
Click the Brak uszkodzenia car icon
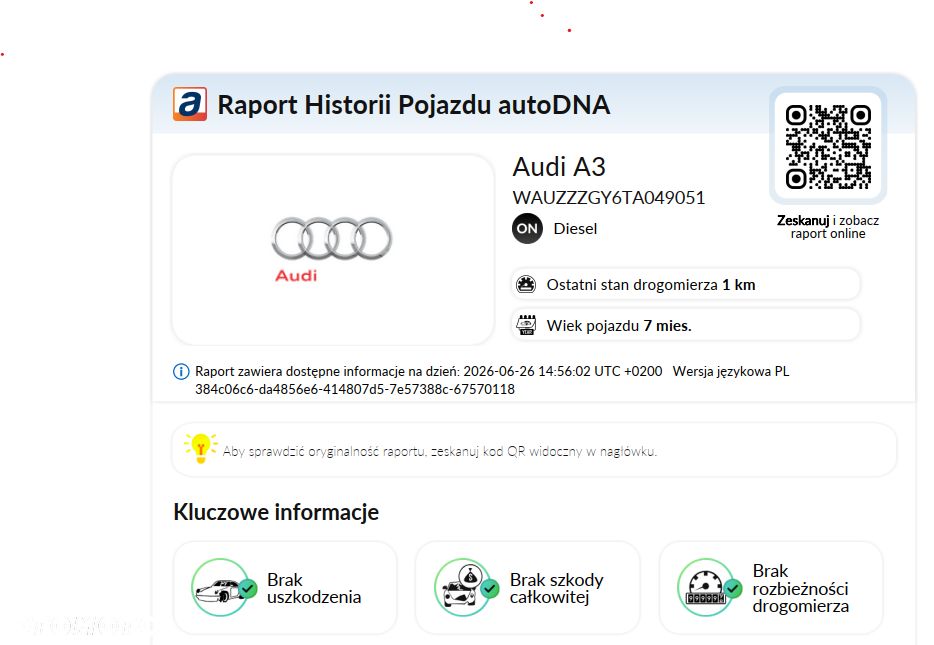pyautogui.click(x=224, y=588)
